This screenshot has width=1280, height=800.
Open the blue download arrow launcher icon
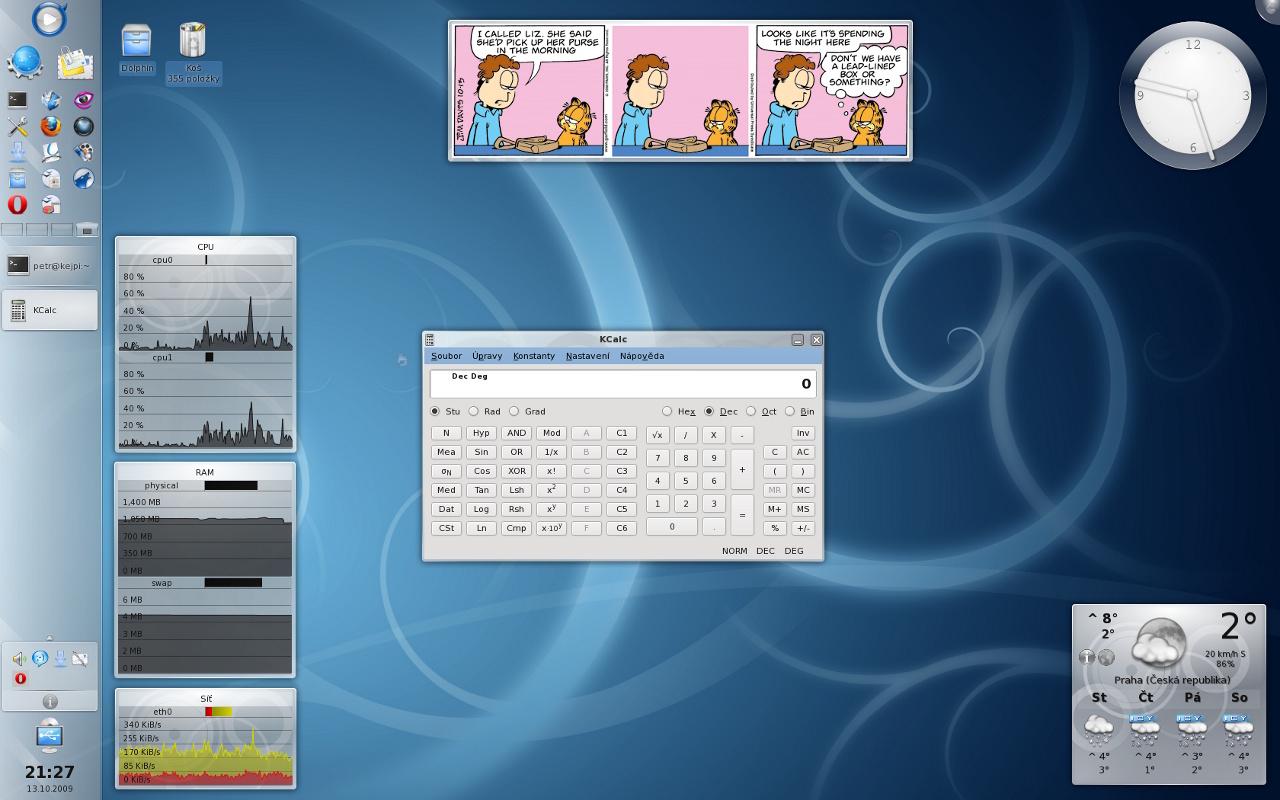[x=18, y=152]
